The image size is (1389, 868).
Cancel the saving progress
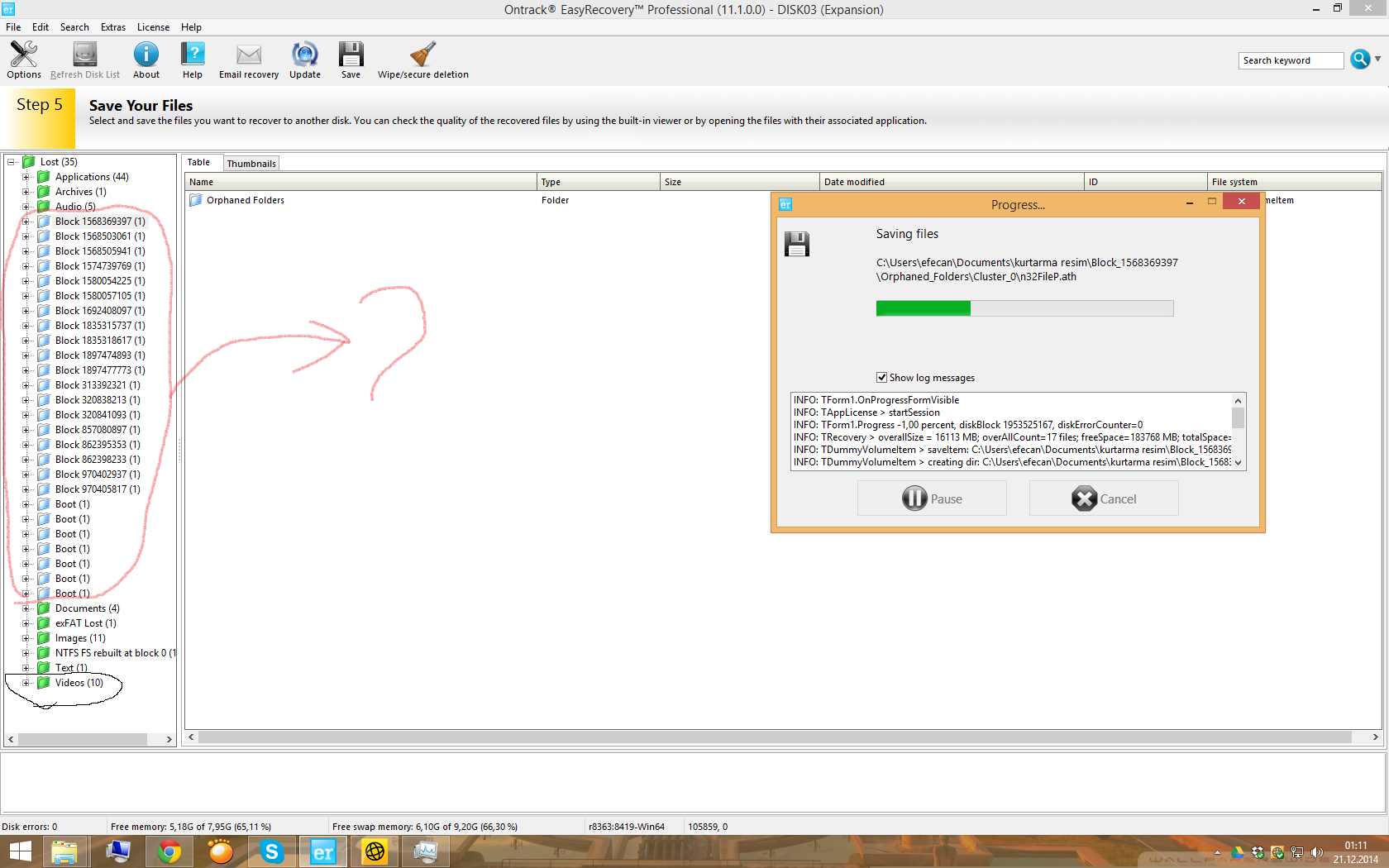1104,498
